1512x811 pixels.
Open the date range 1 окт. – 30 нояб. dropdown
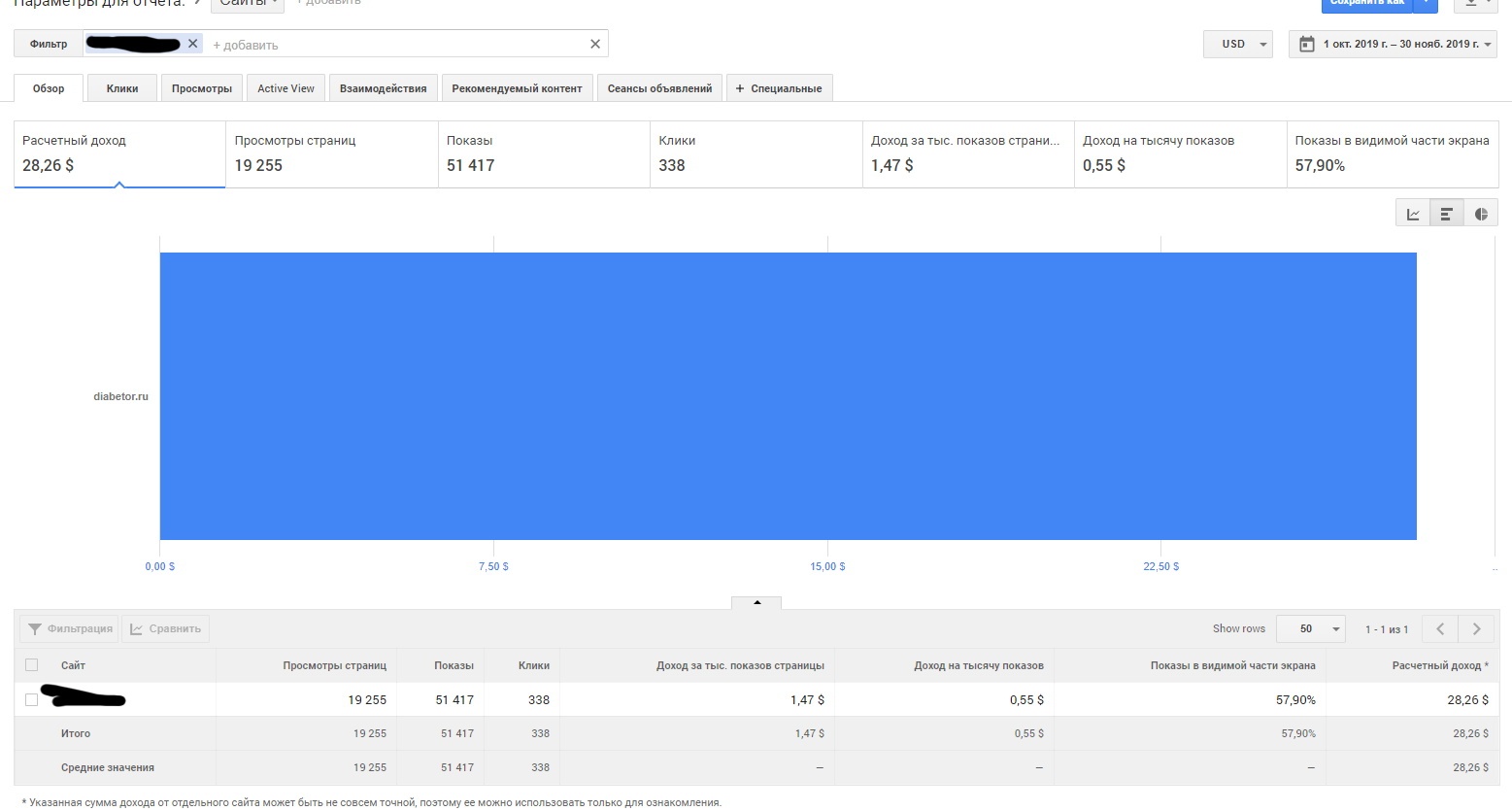1394,44
